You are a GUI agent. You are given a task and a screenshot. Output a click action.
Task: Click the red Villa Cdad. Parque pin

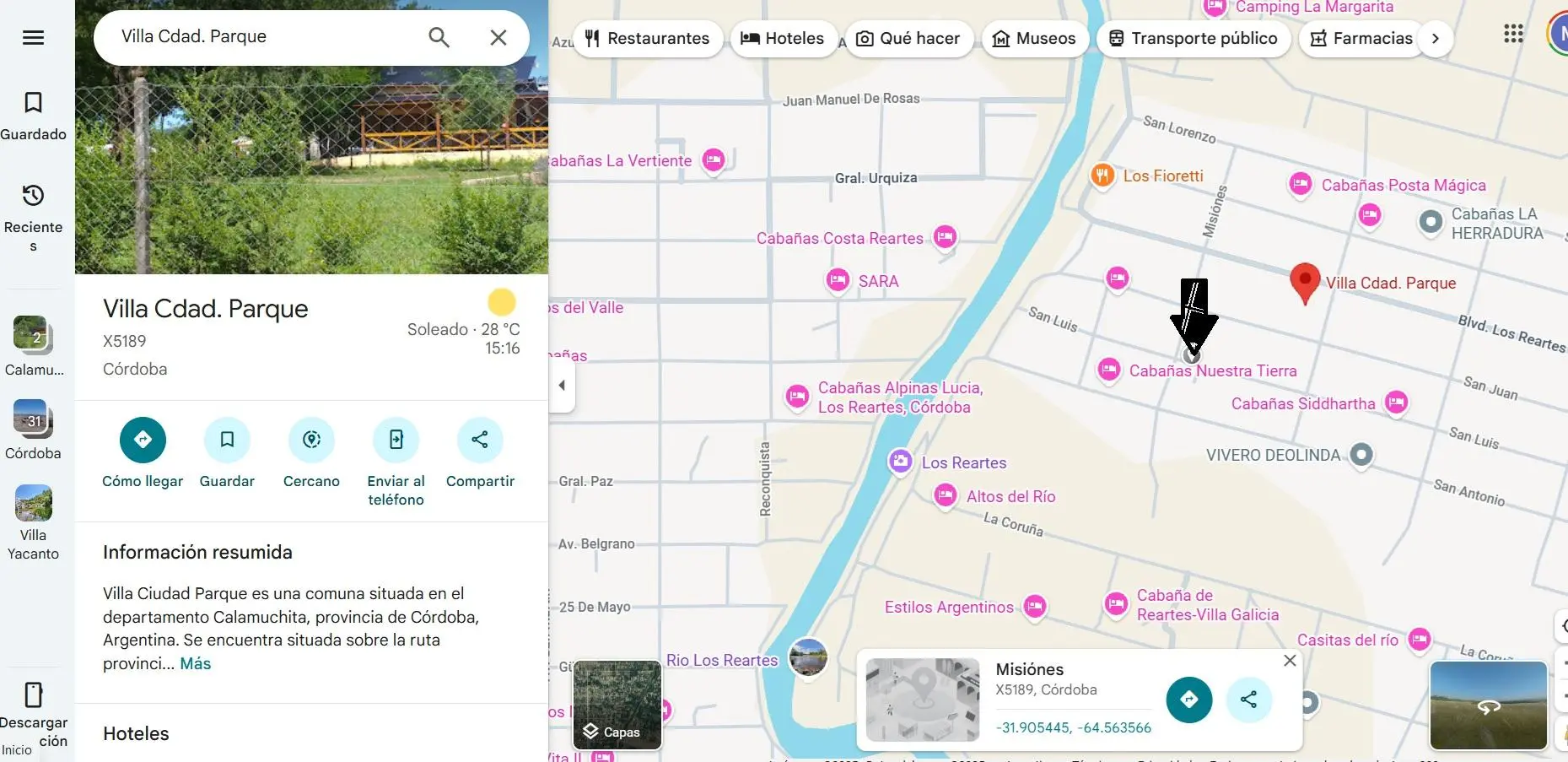pos(1305,284)
